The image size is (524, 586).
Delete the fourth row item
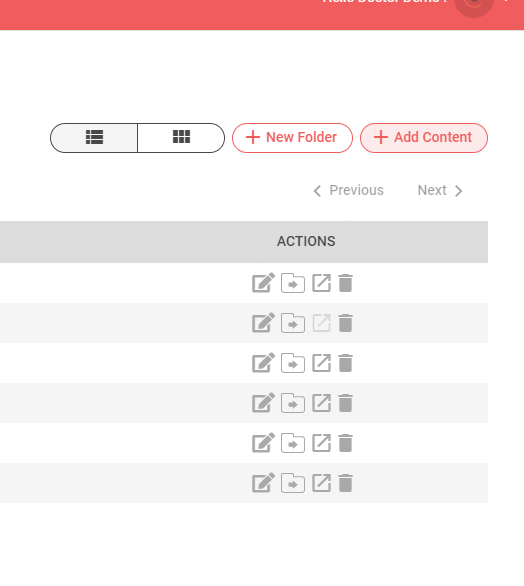point(345,403)
